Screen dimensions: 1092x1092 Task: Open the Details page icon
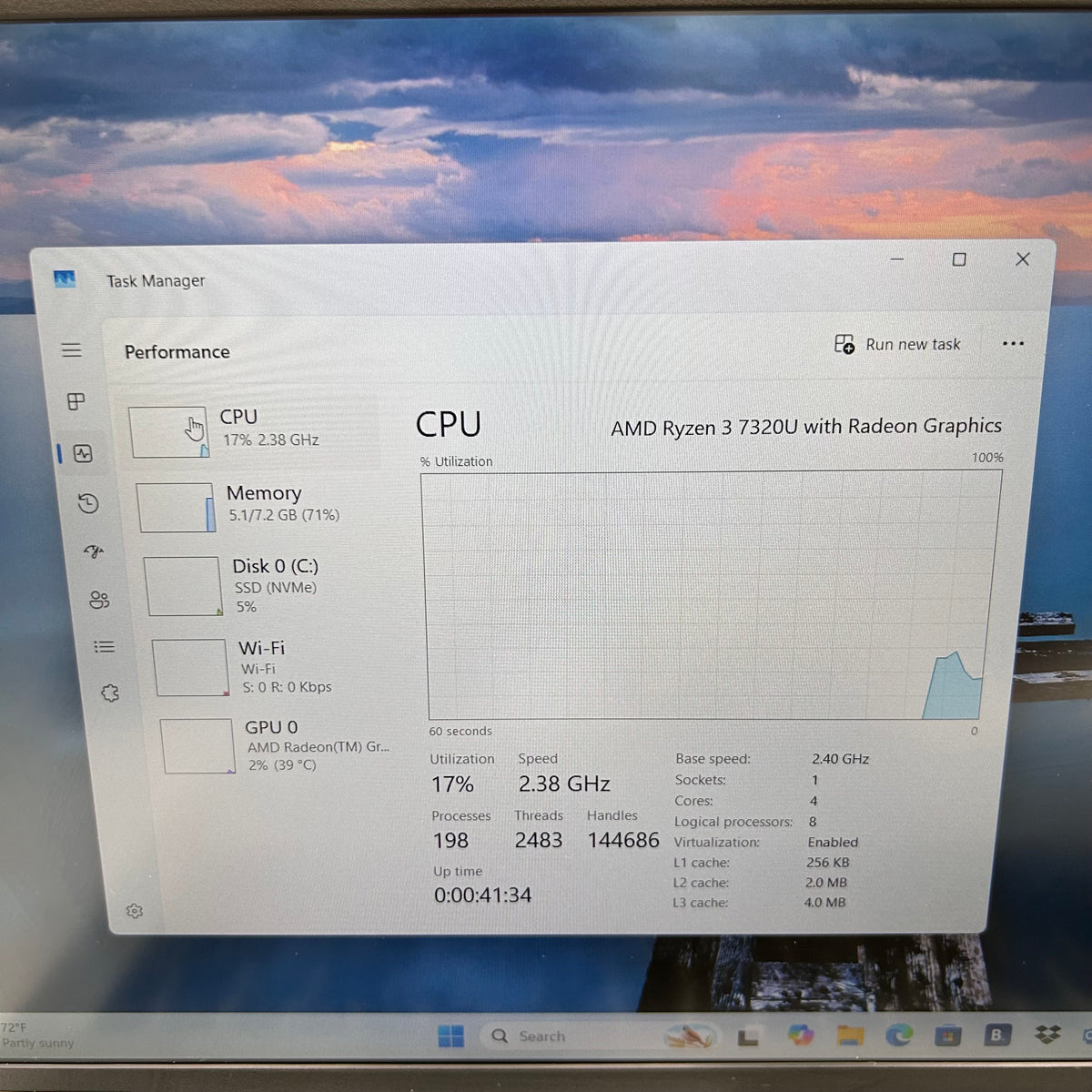pyautogui.click(x=105, y=647)
